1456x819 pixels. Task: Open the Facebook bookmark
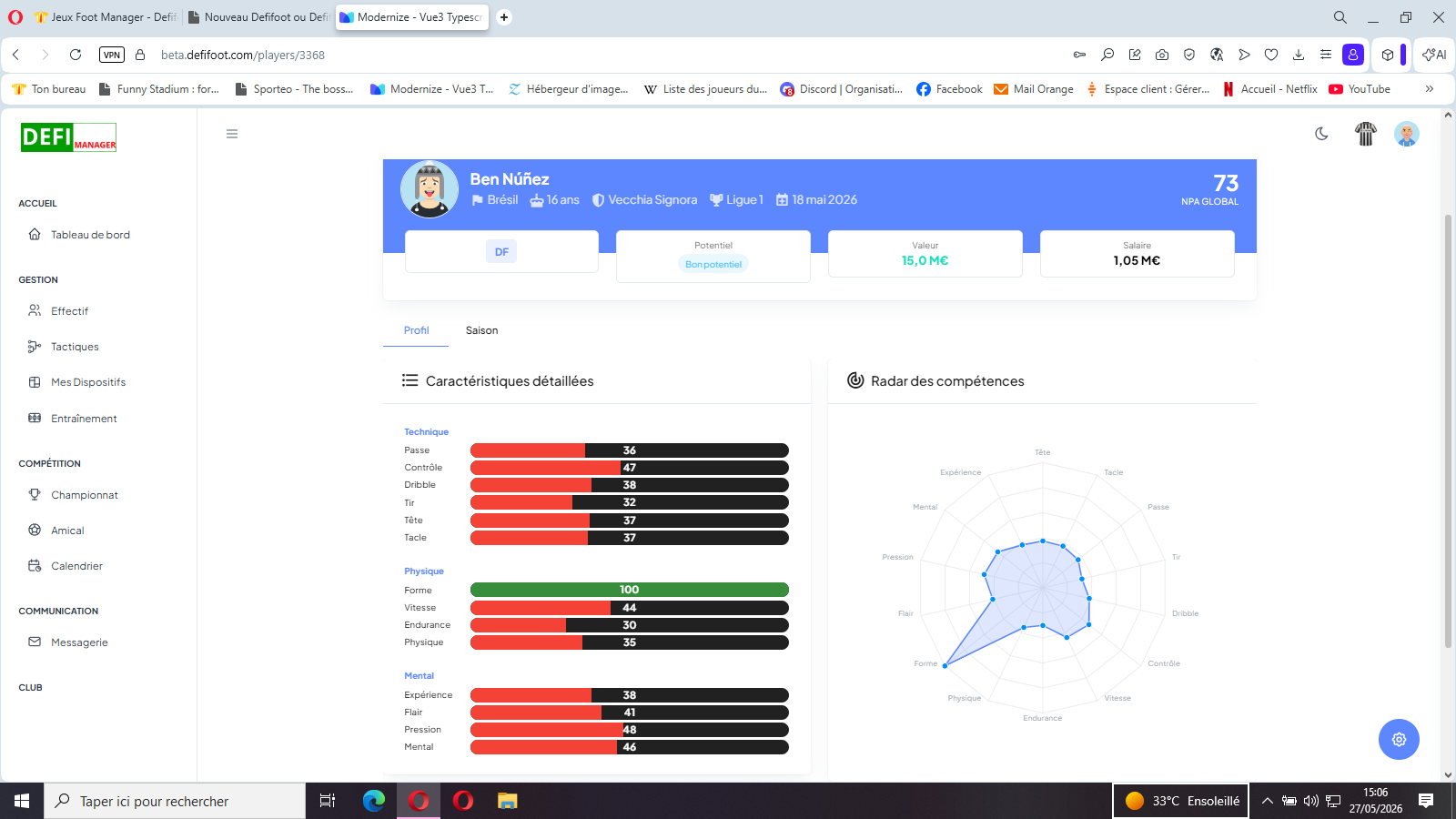949,89
